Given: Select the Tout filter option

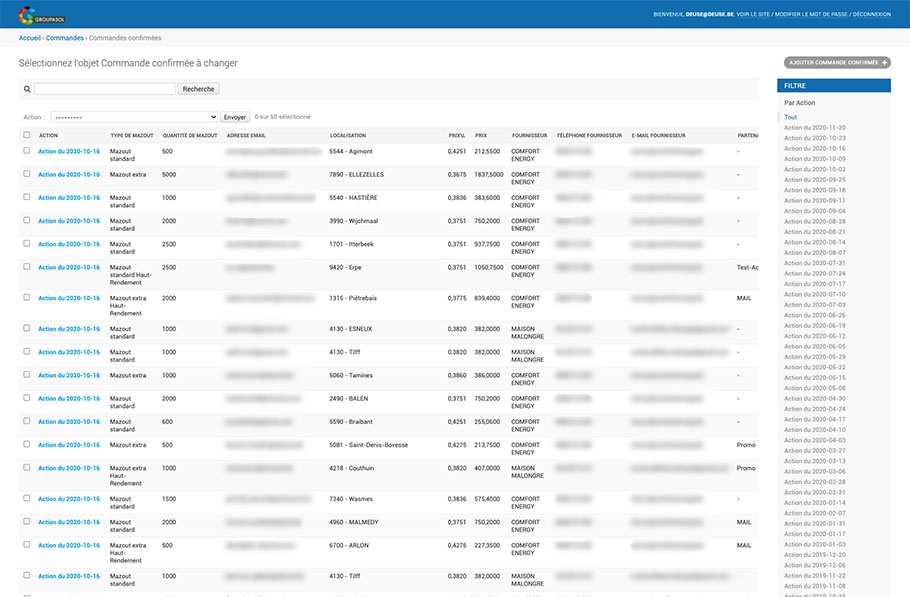Looking at the screenshot, I should pyautogui.click(x=790, y=117).
